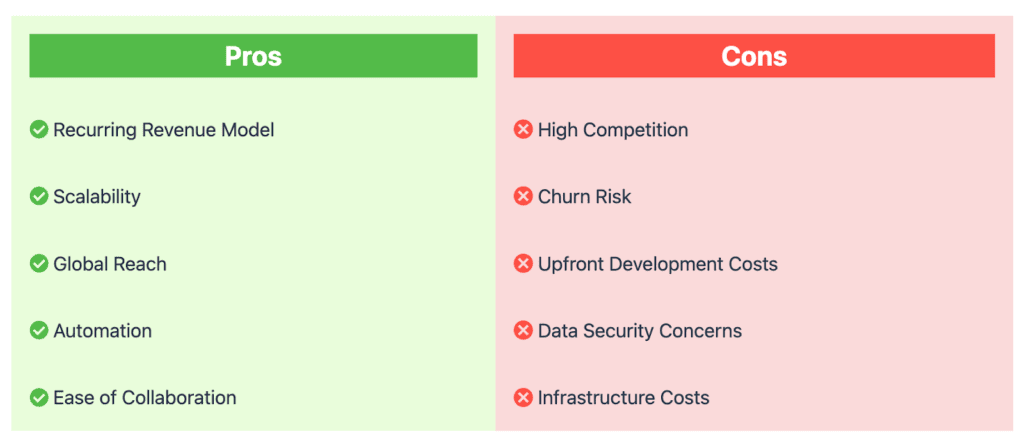Click the green check icon beside Recurring Revenue Model
The image size is (1024, 445).
coord(39,129)
